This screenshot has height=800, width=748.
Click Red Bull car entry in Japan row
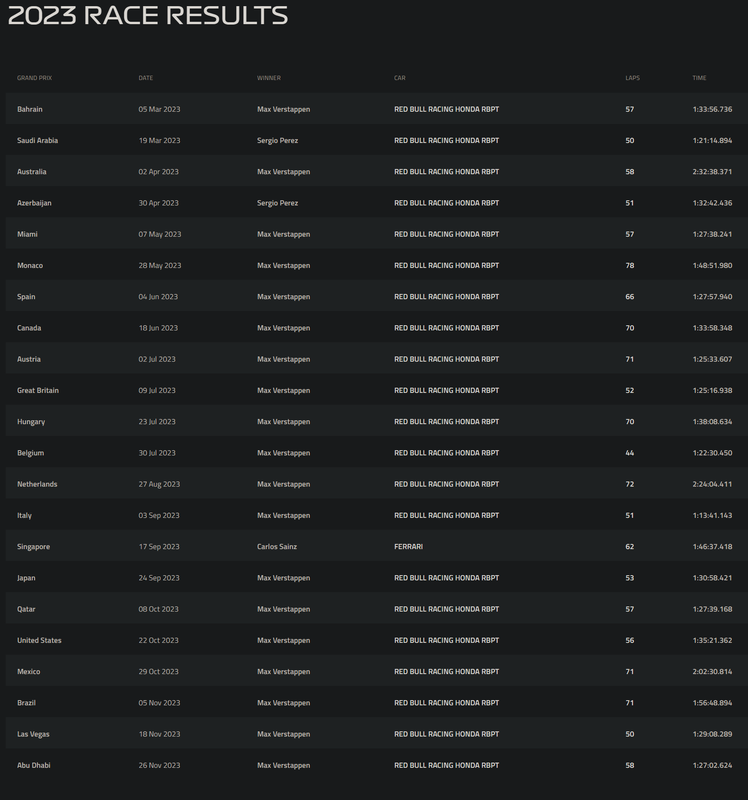tap(446, 578)
